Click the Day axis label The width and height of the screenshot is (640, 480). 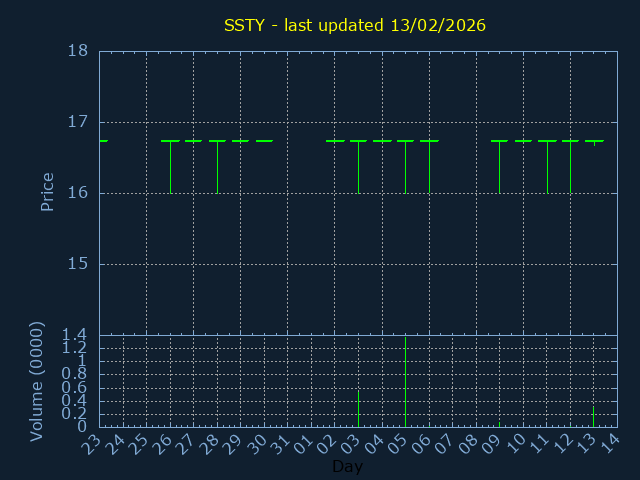tap(347, 466)
